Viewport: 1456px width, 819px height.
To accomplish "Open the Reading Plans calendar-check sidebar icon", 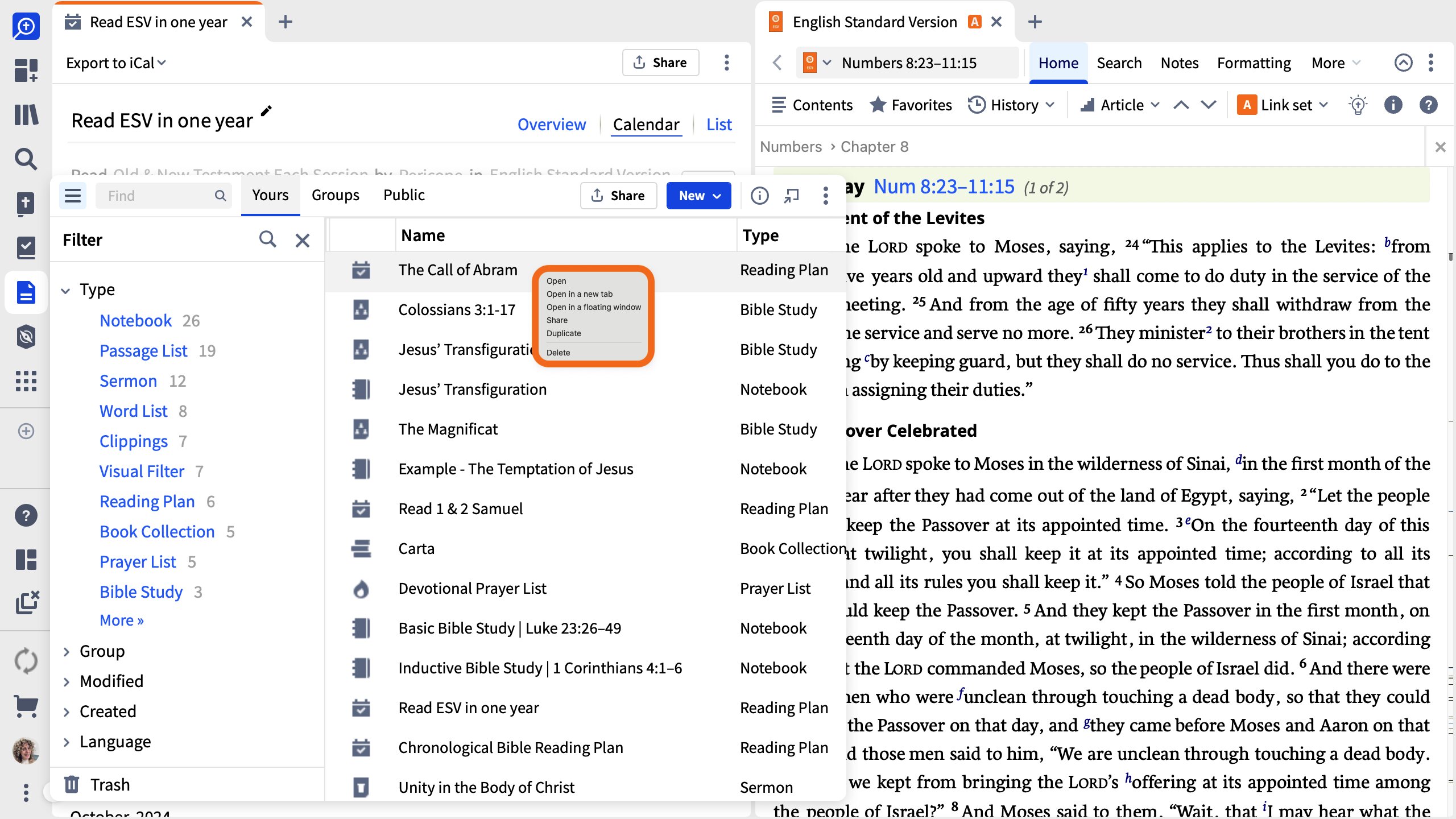I will tap(26, 248).
